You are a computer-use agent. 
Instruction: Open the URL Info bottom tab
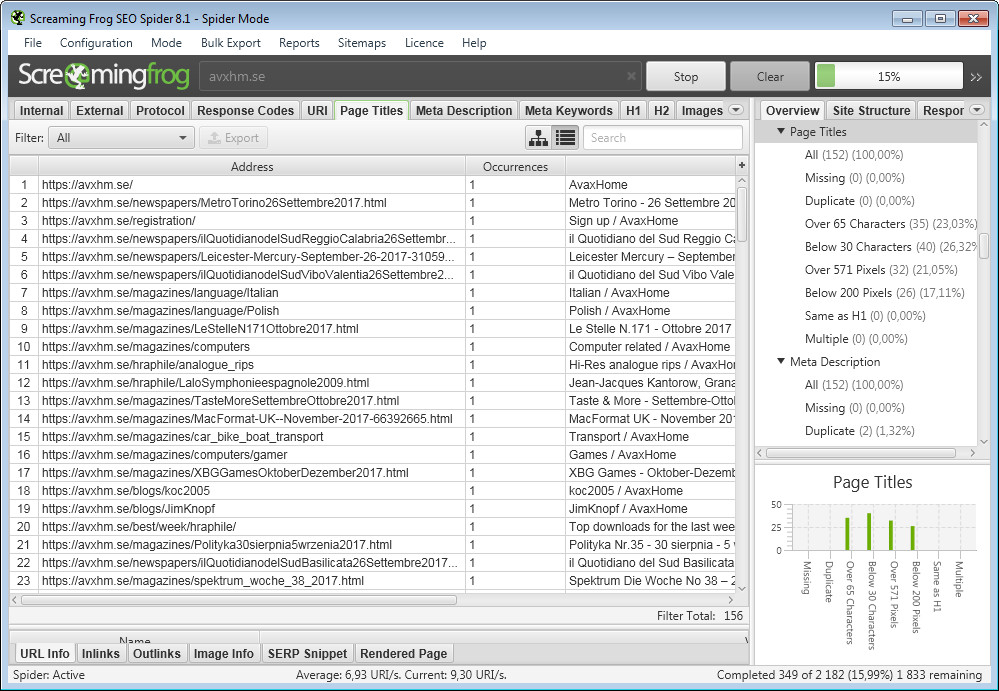[44, 653]
